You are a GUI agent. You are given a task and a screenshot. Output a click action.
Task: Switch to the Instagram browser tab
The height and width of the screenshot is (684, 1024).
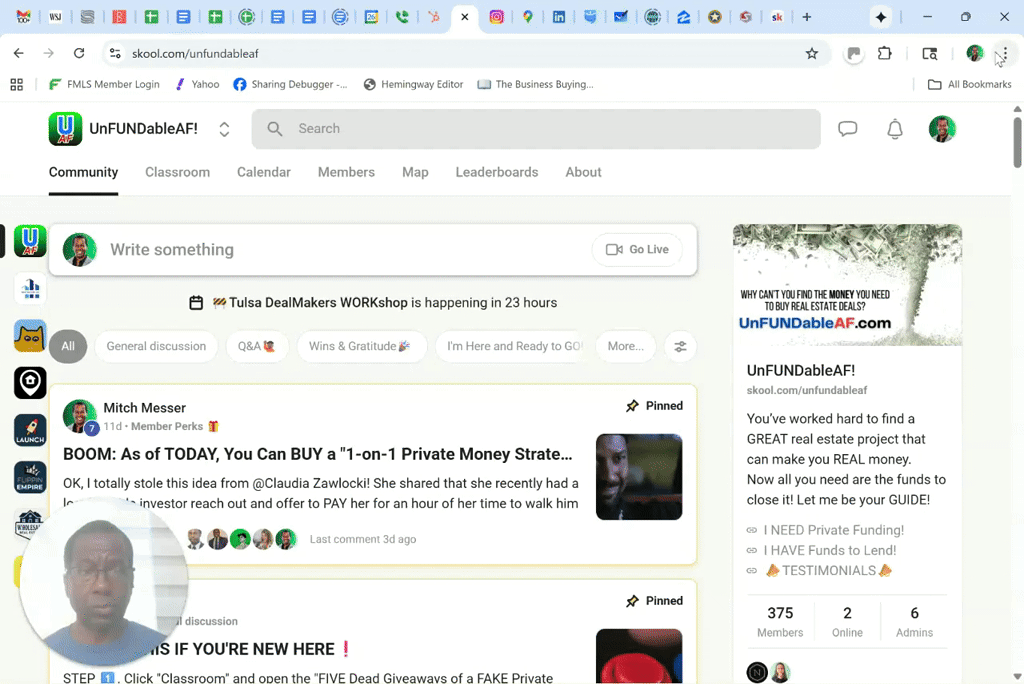(496, 18)
